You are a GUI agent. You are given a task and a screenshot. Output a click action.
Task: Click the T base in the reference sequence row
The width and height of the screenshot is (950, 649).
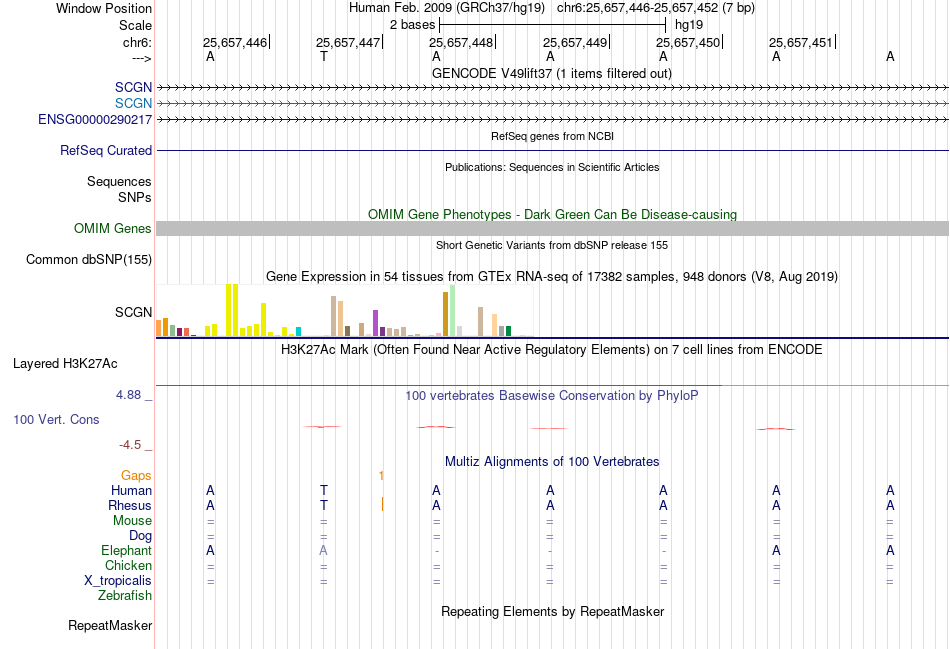324,57
